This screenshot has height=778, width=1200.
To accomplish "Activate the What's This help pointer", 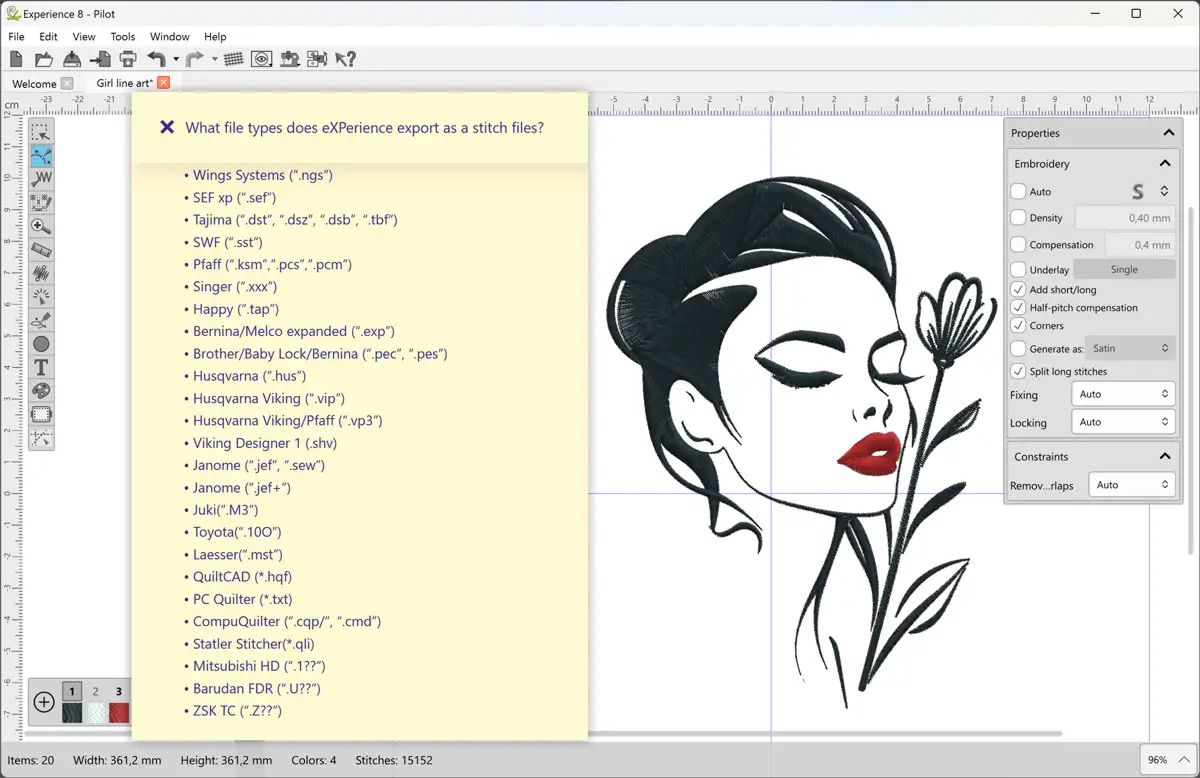I will pyautogui.click(x=346, y=60).
